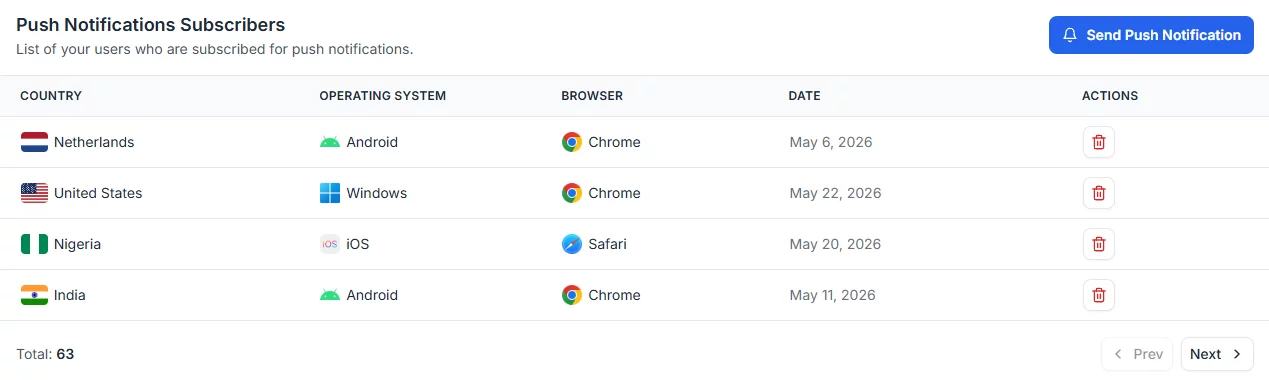The width and height of the screenshot is (1269, 380).
Task: Click the United States flag icon
Action: pos(34,193)
